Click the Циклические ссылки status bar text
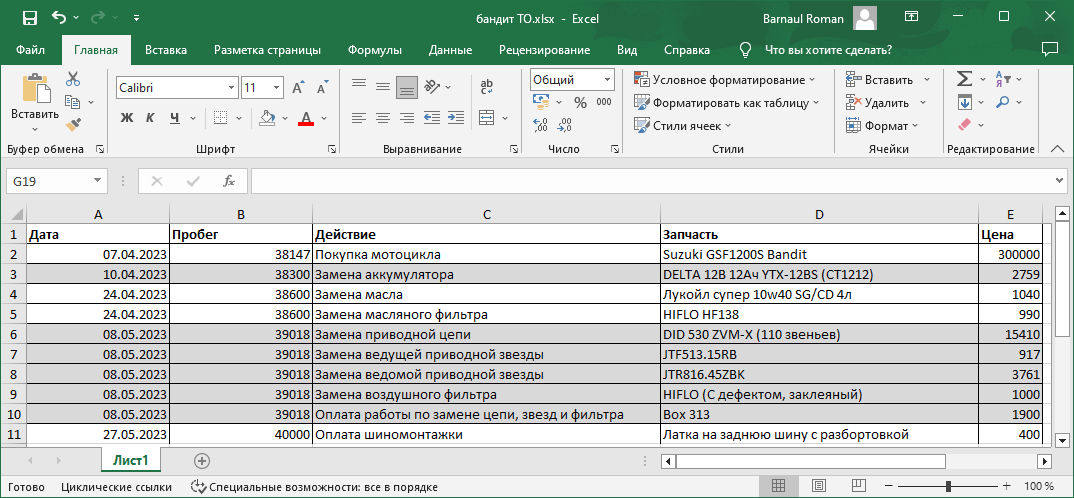The height and width of the screenshot is (498, 1074). [116, 487]
